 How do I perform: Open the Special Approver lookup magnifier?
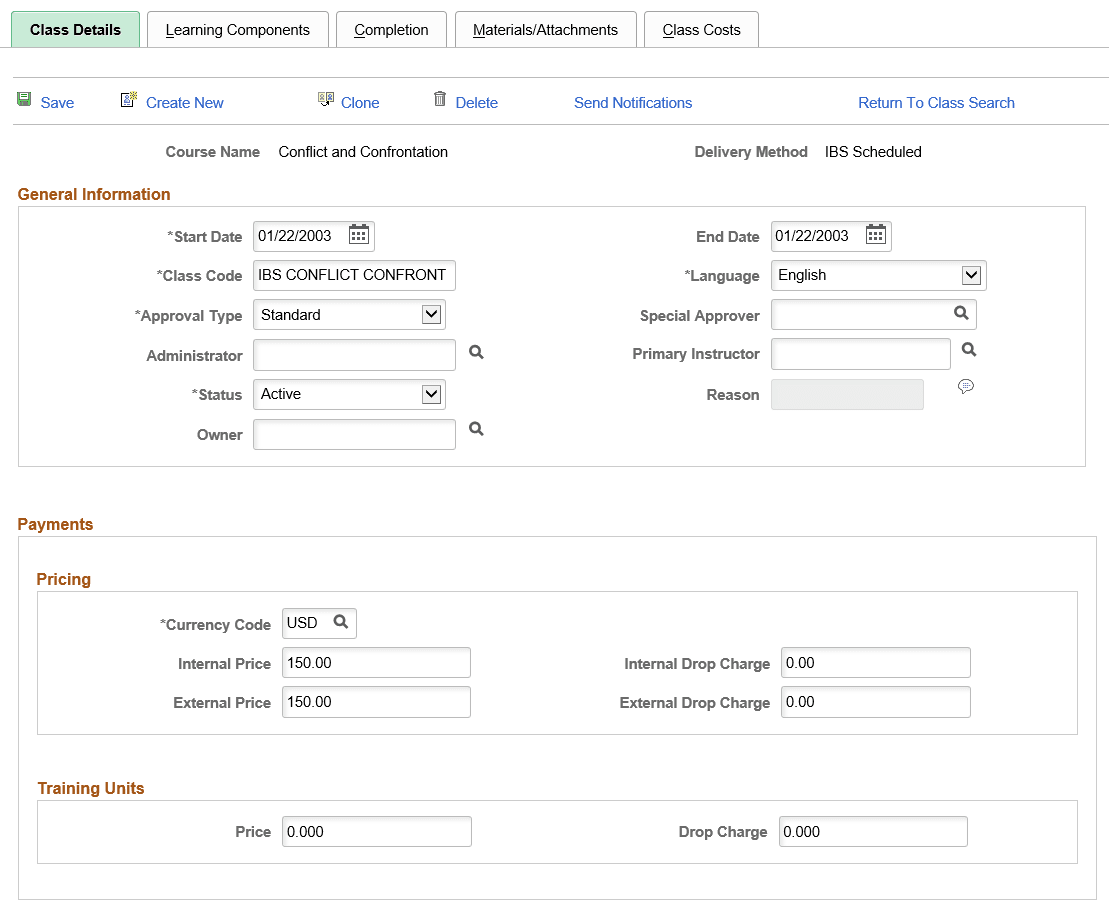(x=961, y=313)
